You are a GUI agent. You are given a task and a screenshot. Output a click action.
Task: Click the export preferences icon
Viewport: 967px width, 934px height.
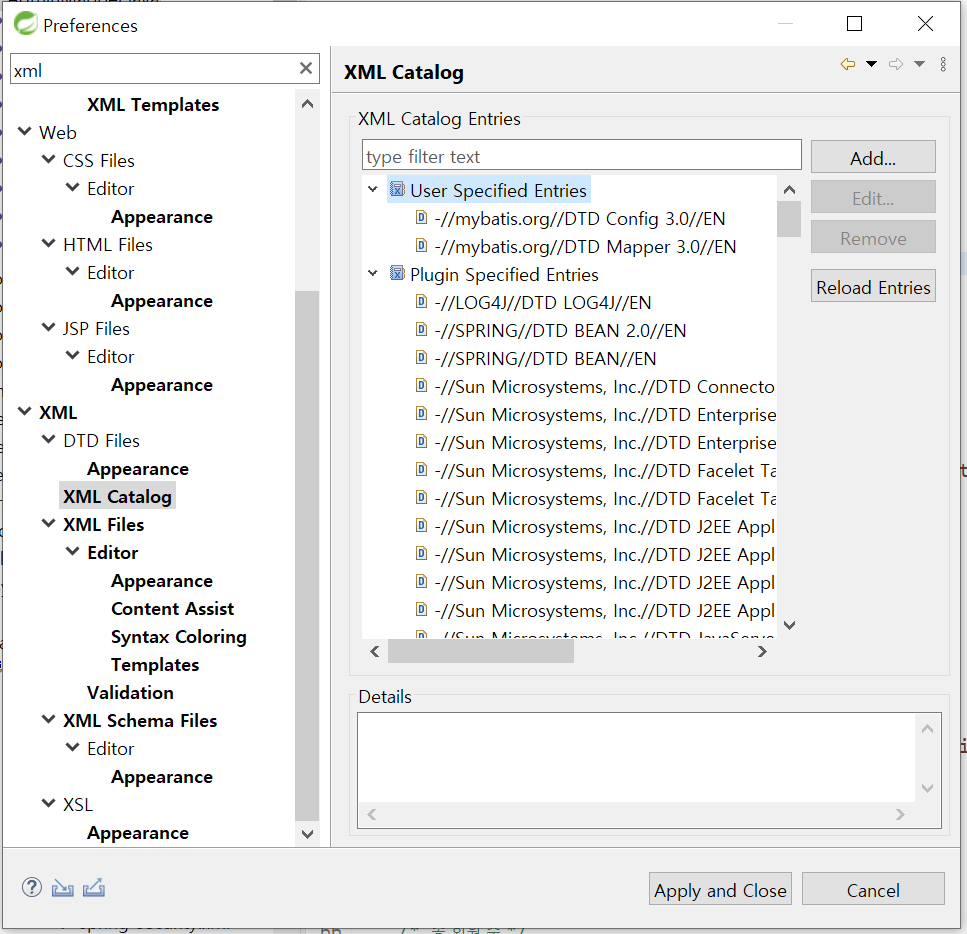[94, 888]
